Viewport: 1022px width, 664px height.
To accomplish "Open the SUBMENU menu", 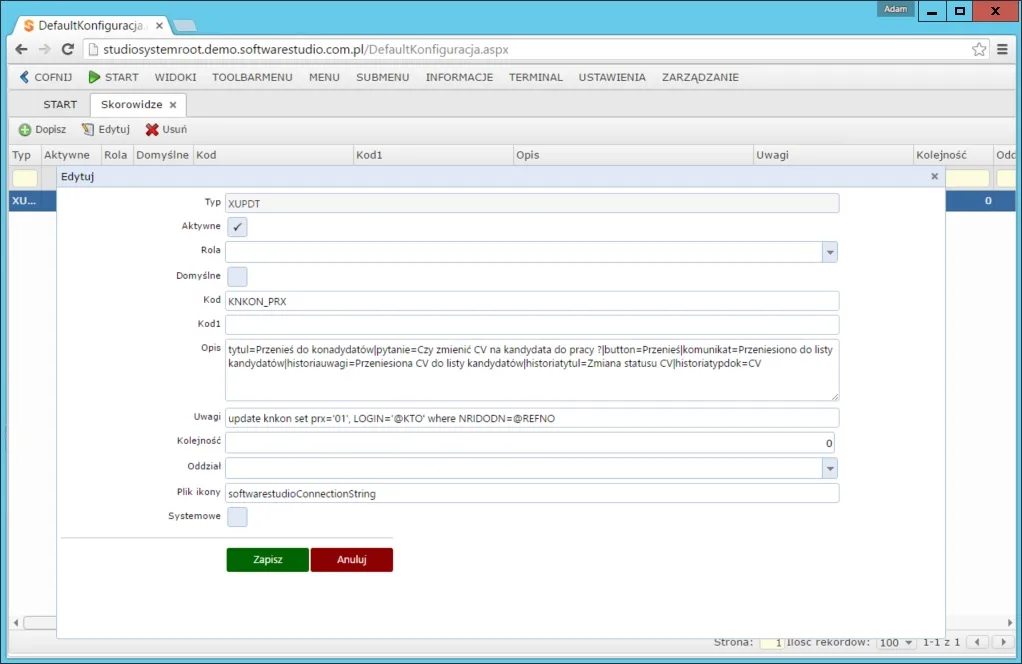I will [x=383, y=77].
